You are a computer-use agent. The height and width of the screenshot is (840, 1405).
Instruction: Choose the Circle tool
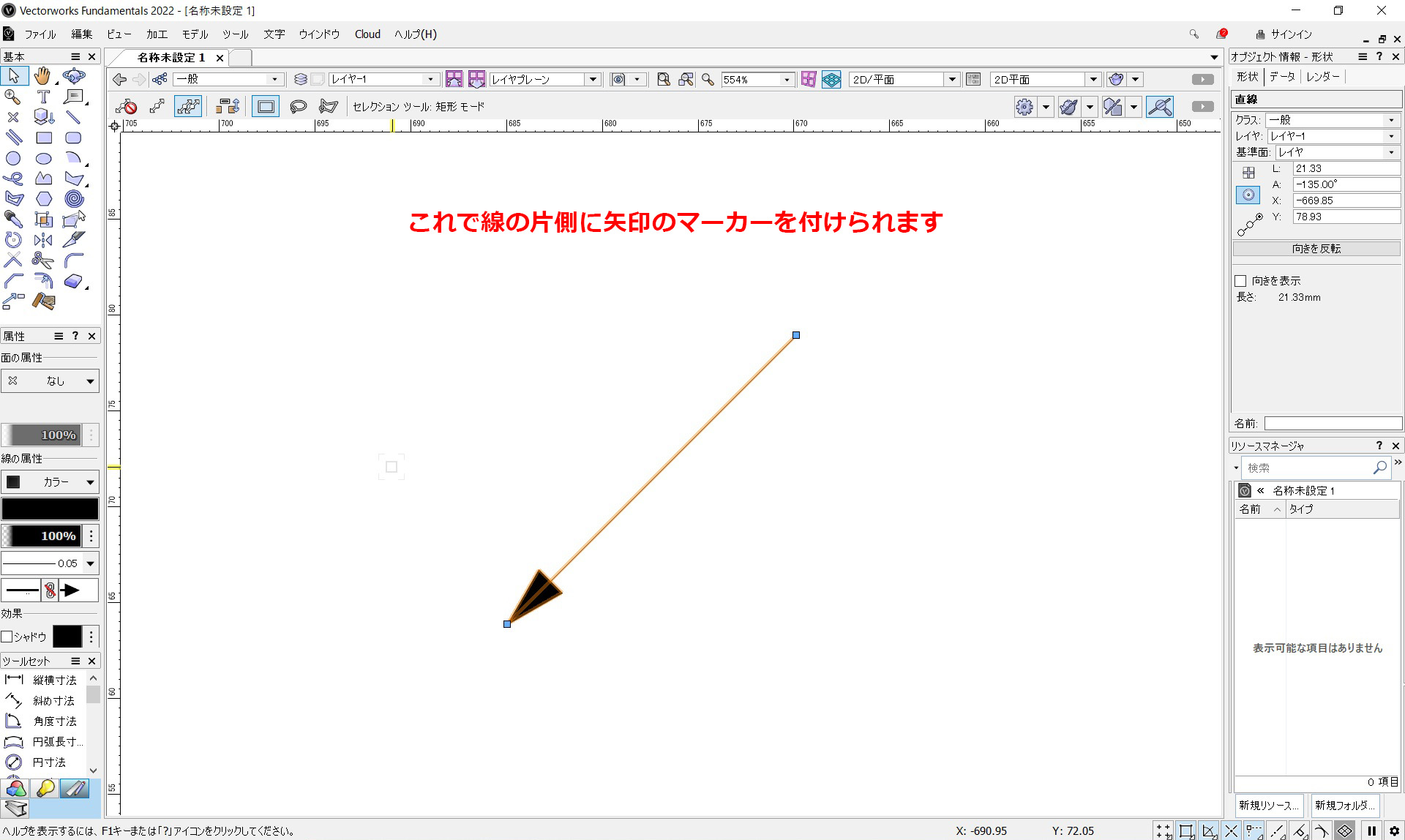coord(12,157)
